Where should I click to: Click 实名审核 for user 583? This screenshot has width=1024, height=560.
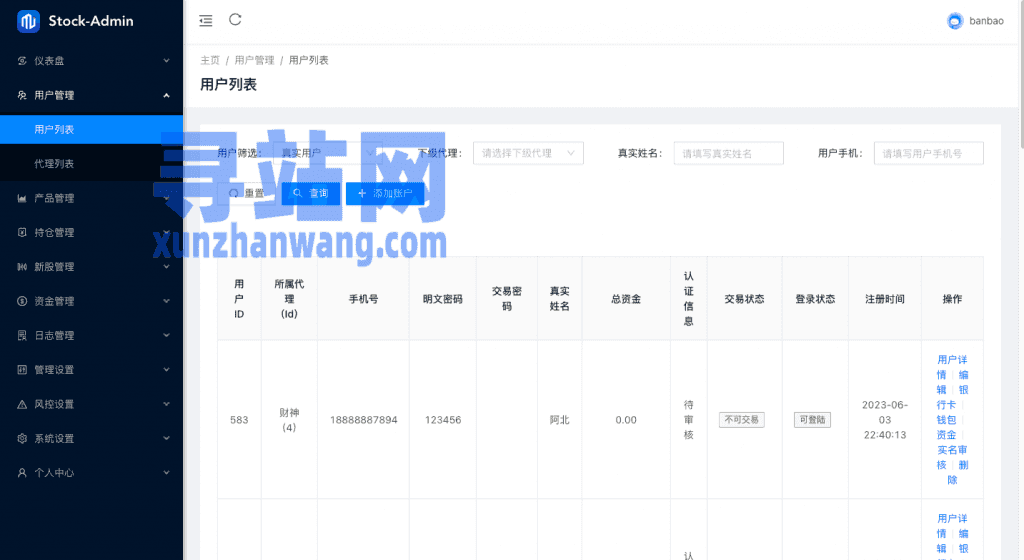click(952, 457)
